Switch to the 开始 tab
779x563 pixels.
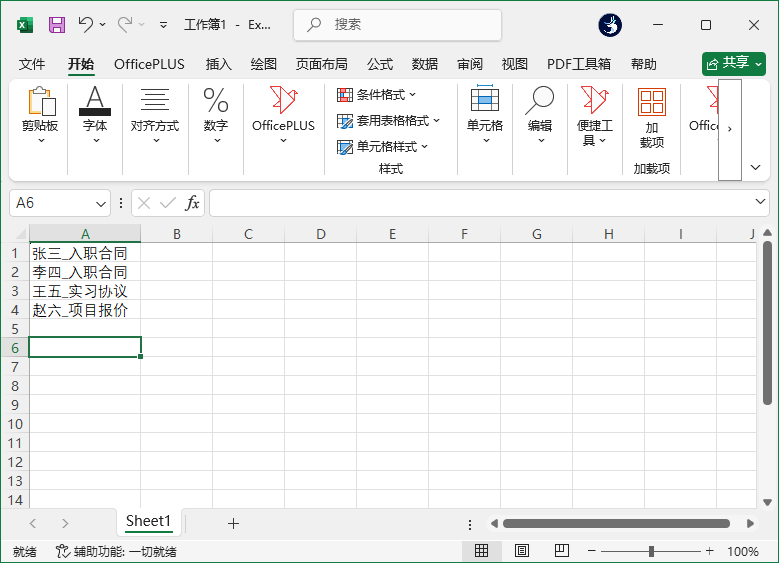[81, 64]
